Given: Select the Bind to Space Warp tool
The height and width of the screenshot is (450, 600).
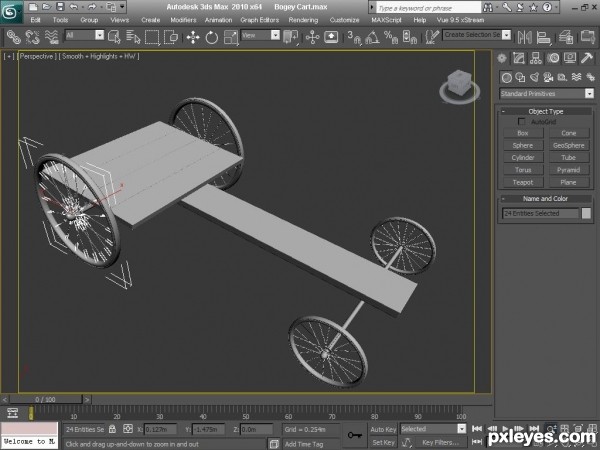Looking at the screenshot, I should (52, 37).
